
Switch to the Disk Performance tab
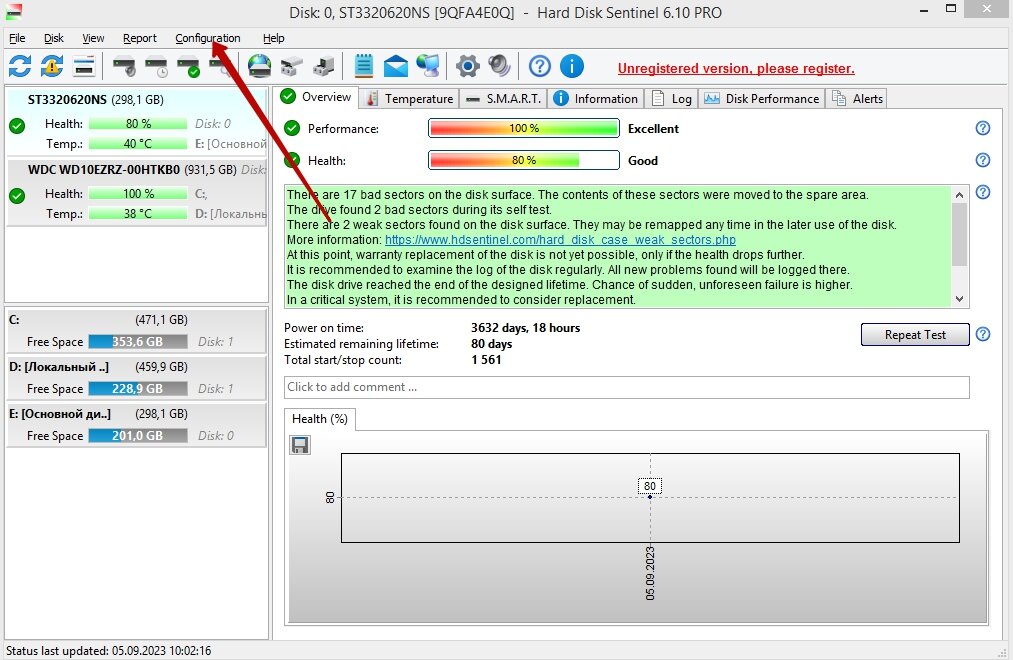762,99
